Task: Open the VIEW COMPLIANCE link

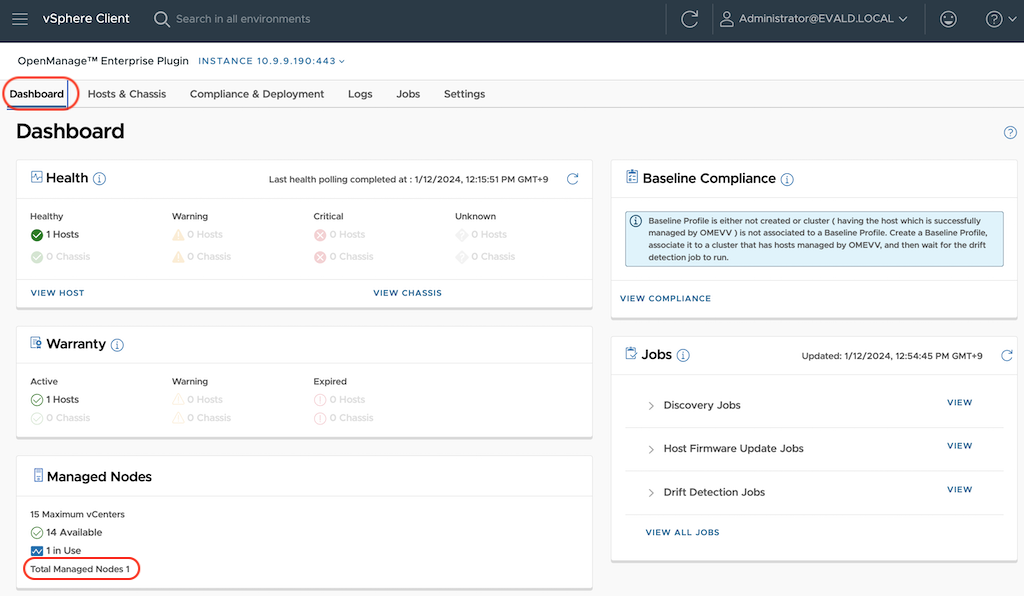Action: coord(665,298)
